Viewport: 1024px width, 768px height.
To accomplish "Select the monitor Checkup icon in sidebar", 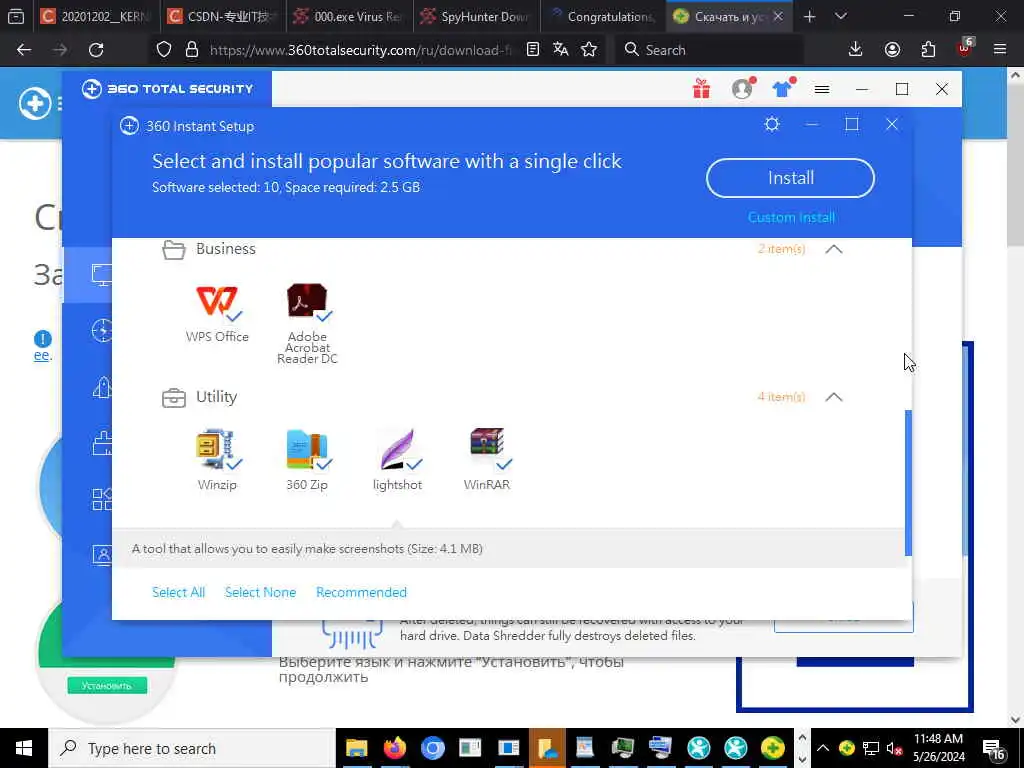I will pos(101,275).
